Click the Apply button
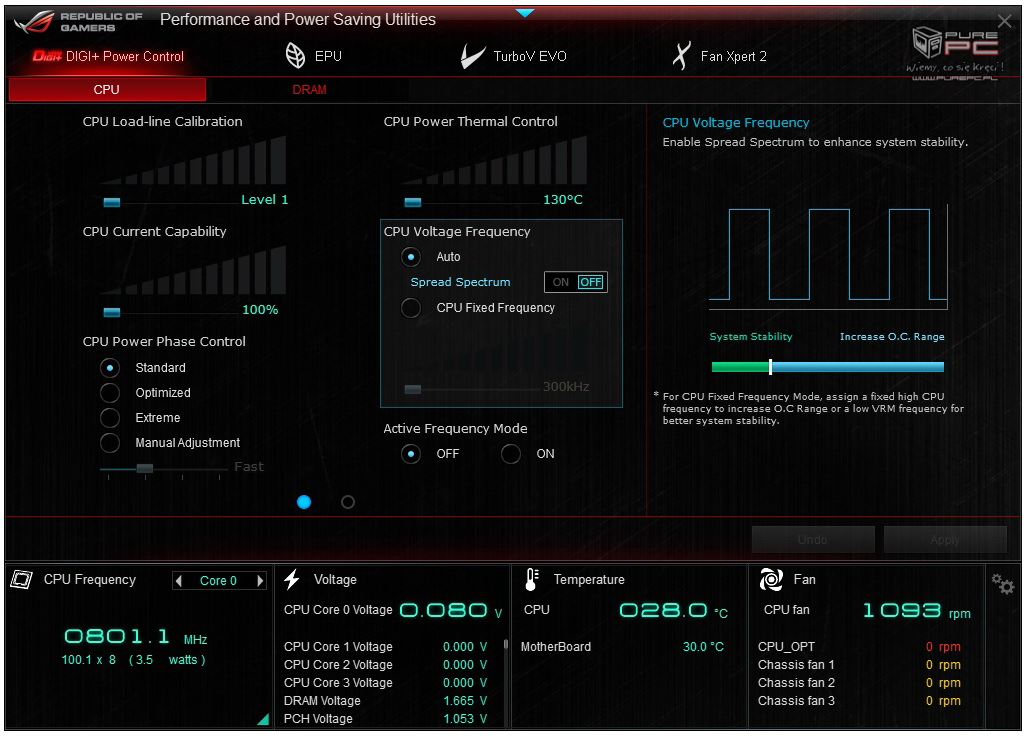This screenshot has width=1028, height=736. (944, 540)
